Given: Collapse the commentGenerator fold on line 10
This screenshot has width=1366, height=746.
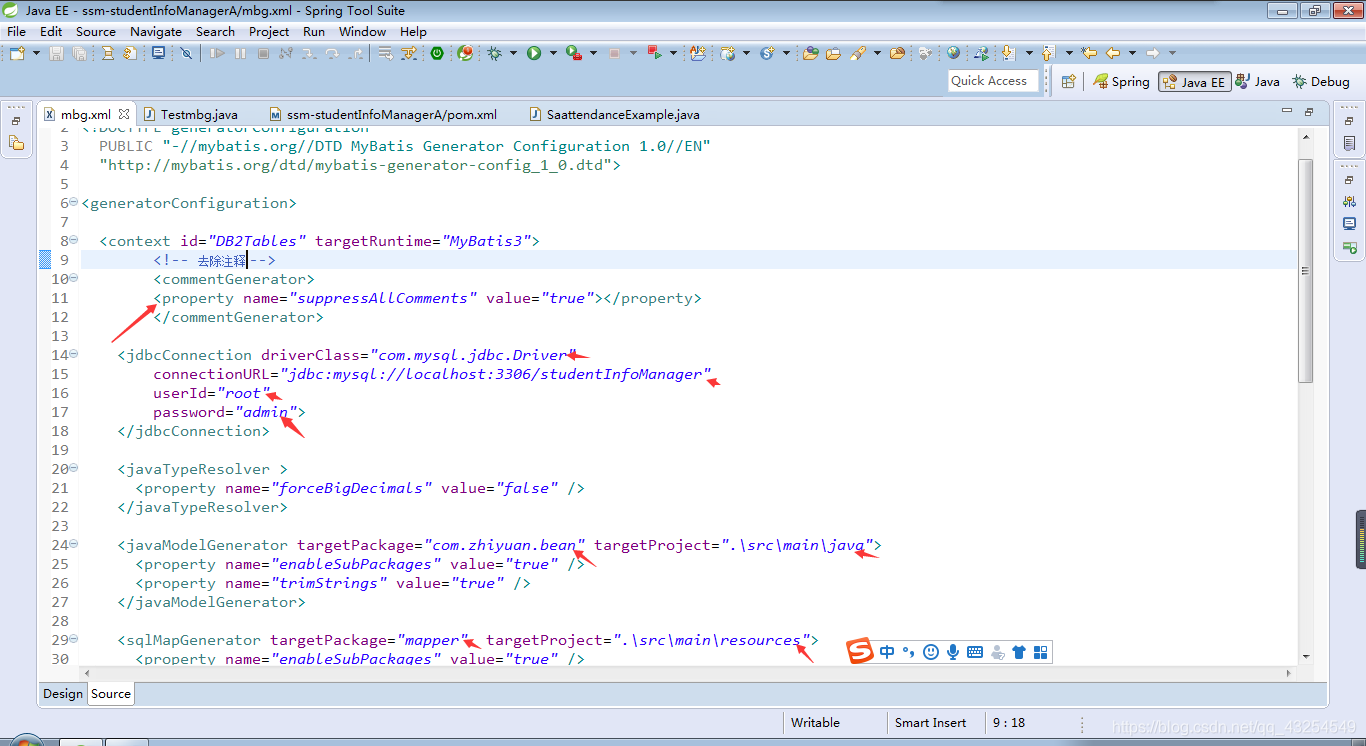Looking at the screenshot, I should (74, 278).
